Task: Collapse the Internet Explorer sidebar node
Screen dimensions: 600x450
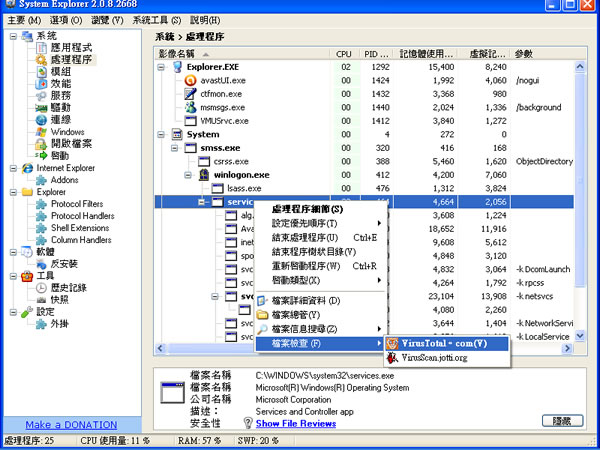Action: point(13,168)
